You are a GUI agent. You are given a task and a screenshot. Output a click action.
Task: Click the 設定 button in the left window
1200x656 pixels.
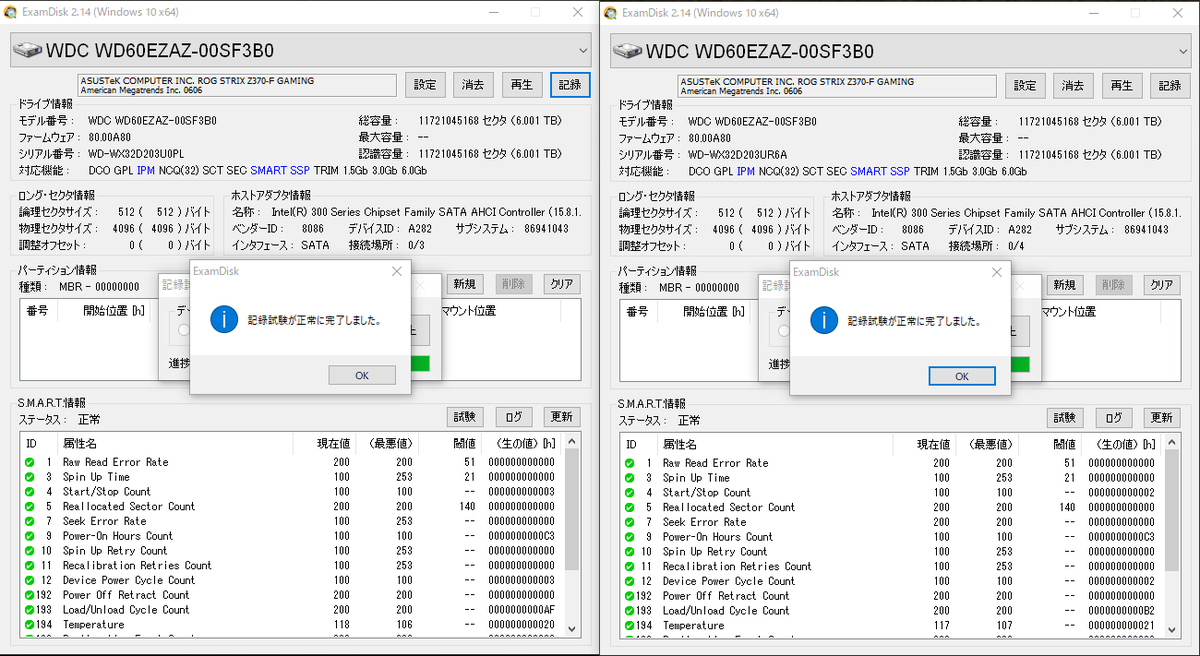pyautogui.click(x=426, y=86)
